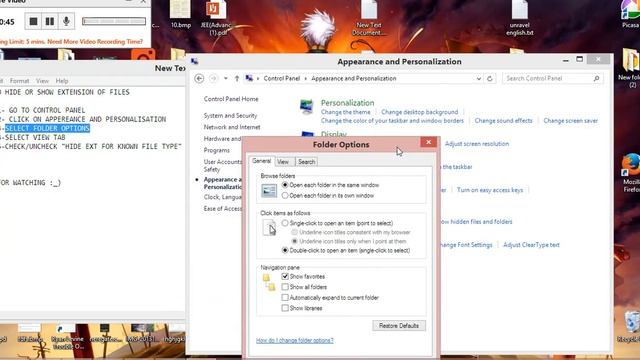Open Control Panel Home
Viewport: 640px width, 360px height.
[x=231, y=99]
